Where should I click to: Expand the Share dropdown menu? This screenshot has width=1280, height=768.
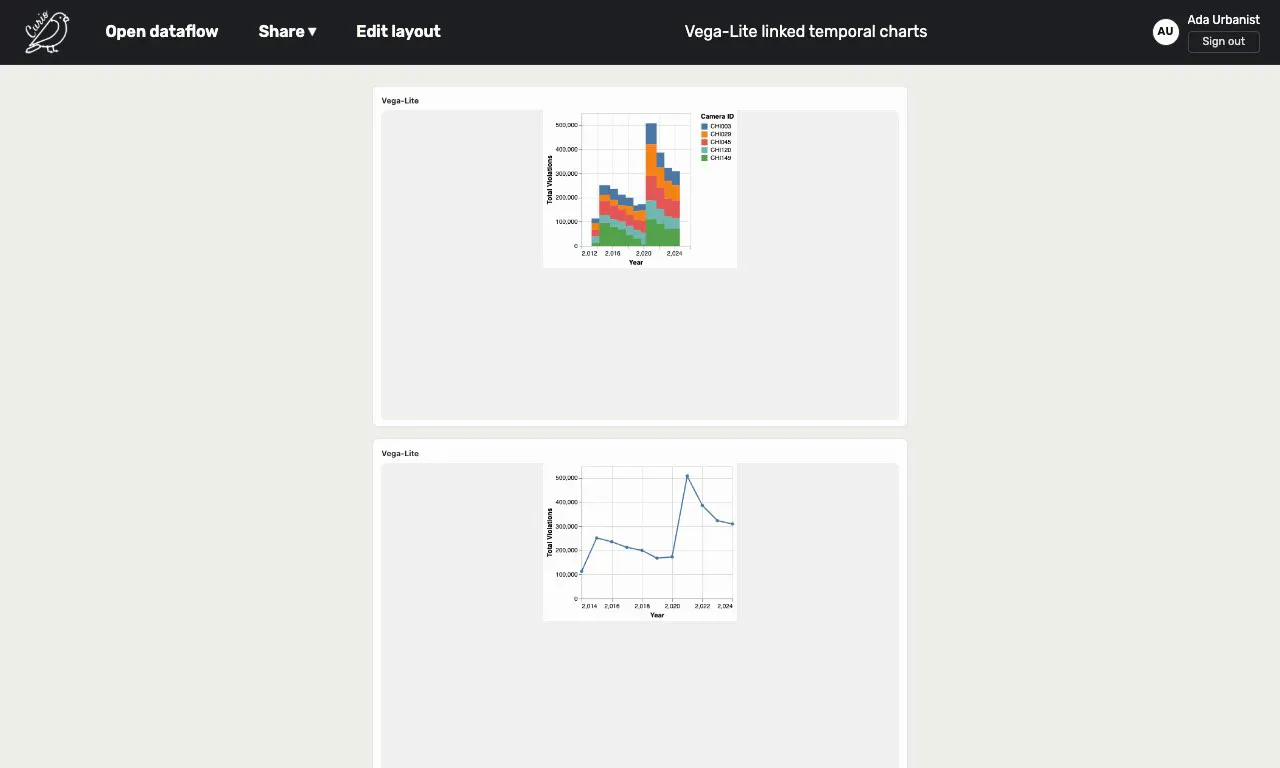tap(287, 32)
